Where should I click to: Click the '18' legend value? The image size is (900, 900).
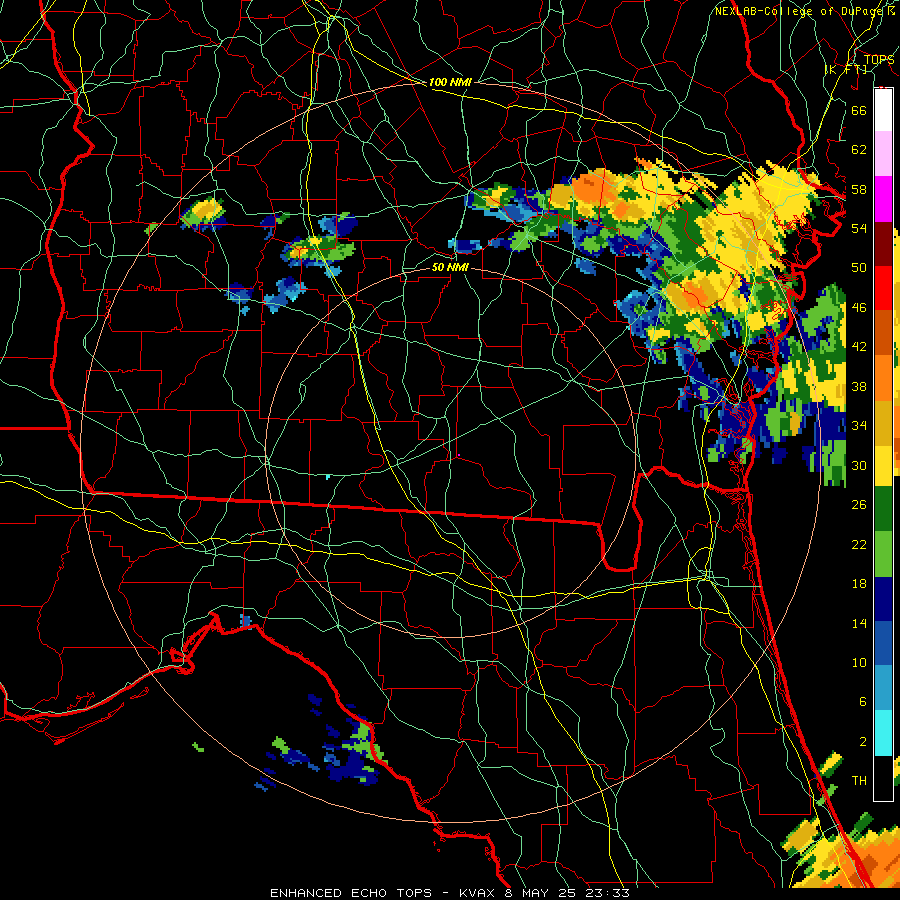[x=859, y=584]
